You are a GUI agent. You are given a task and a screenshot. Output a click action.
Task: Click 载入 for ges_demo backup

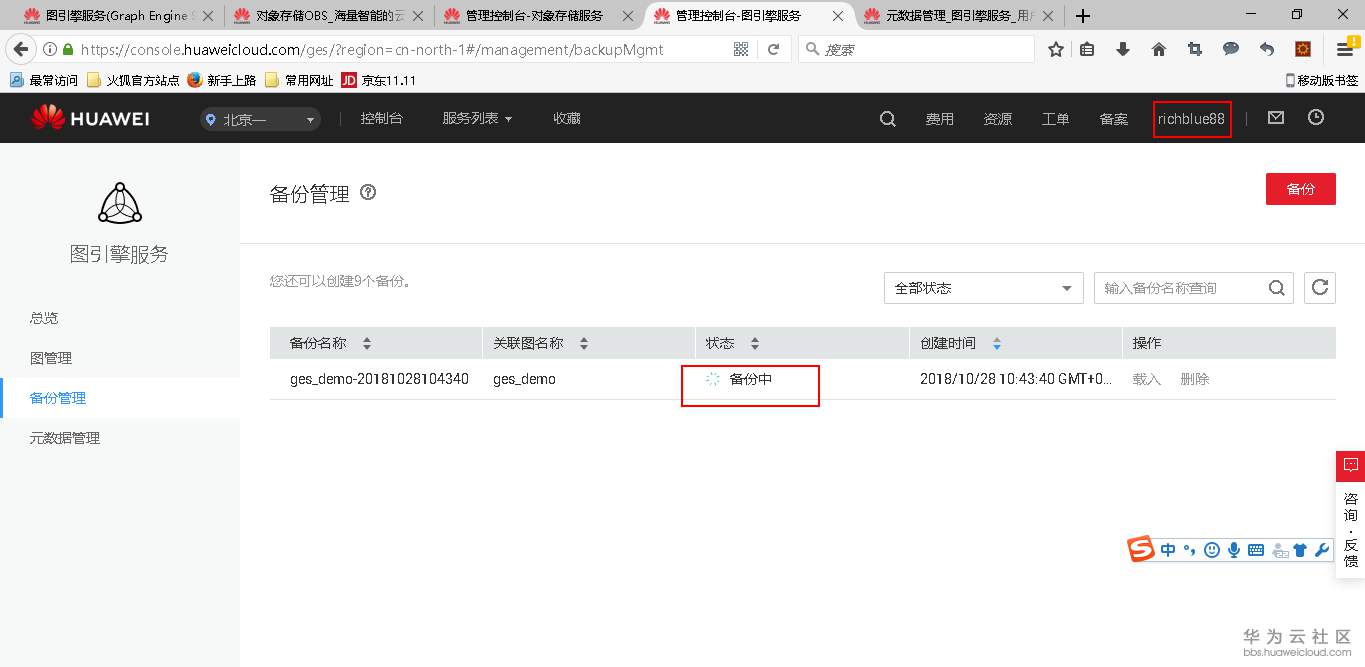point(1146,379)
